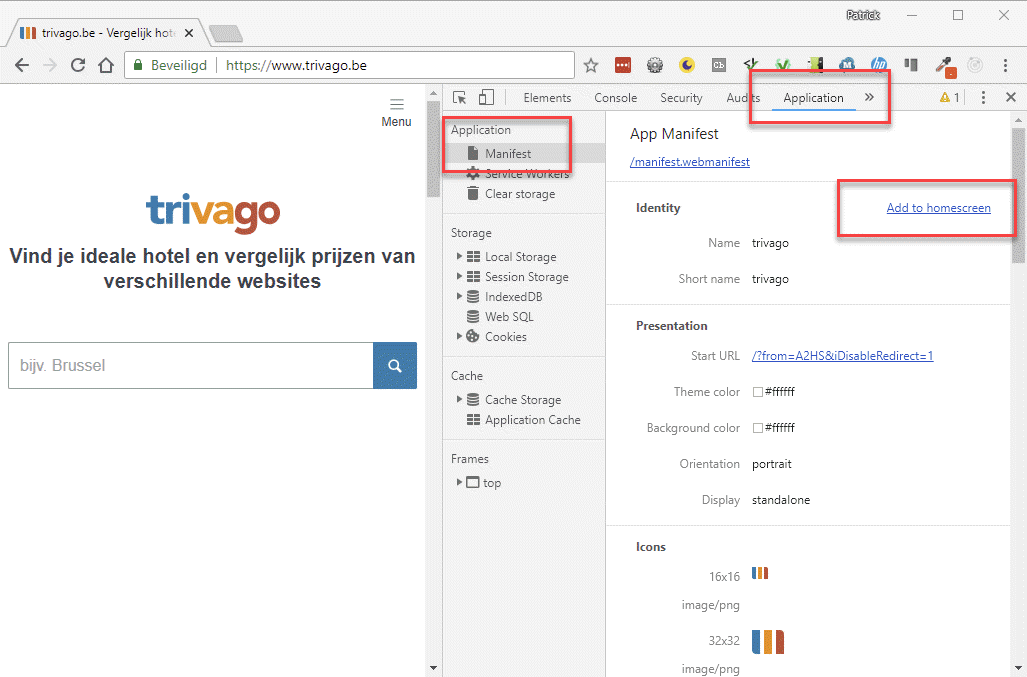1027x677 pixels.
Task: Expand the IndexedDB tree node
Action: pyautogui.click(x=460, y=297)
